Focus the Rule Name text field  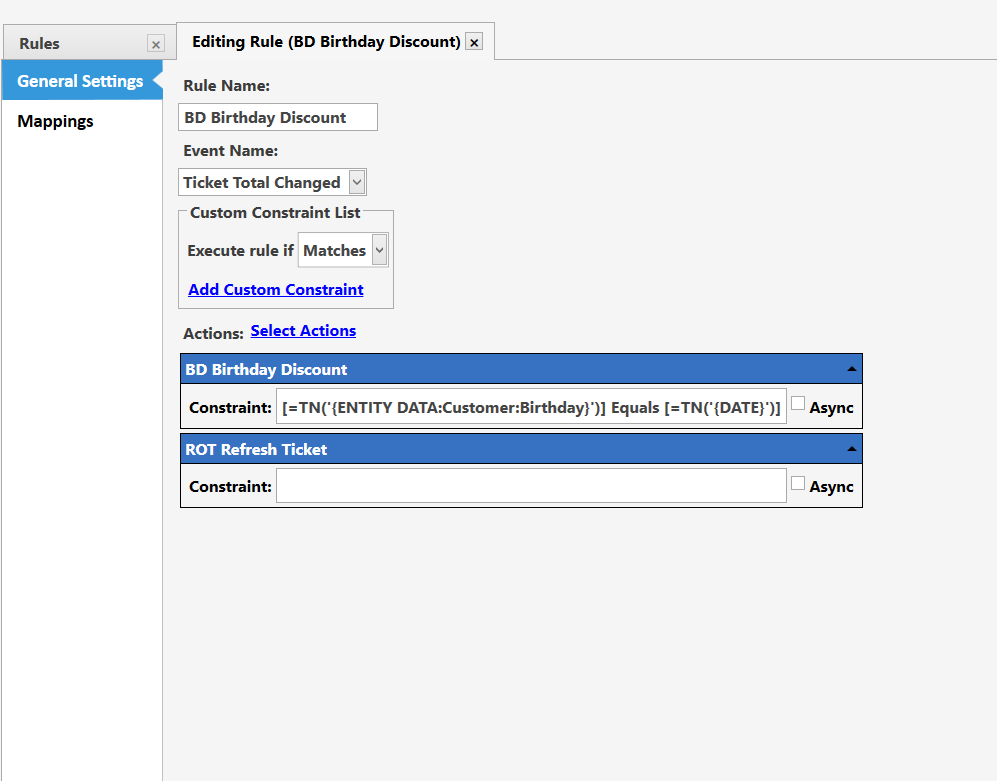click(x=278, y=117)
